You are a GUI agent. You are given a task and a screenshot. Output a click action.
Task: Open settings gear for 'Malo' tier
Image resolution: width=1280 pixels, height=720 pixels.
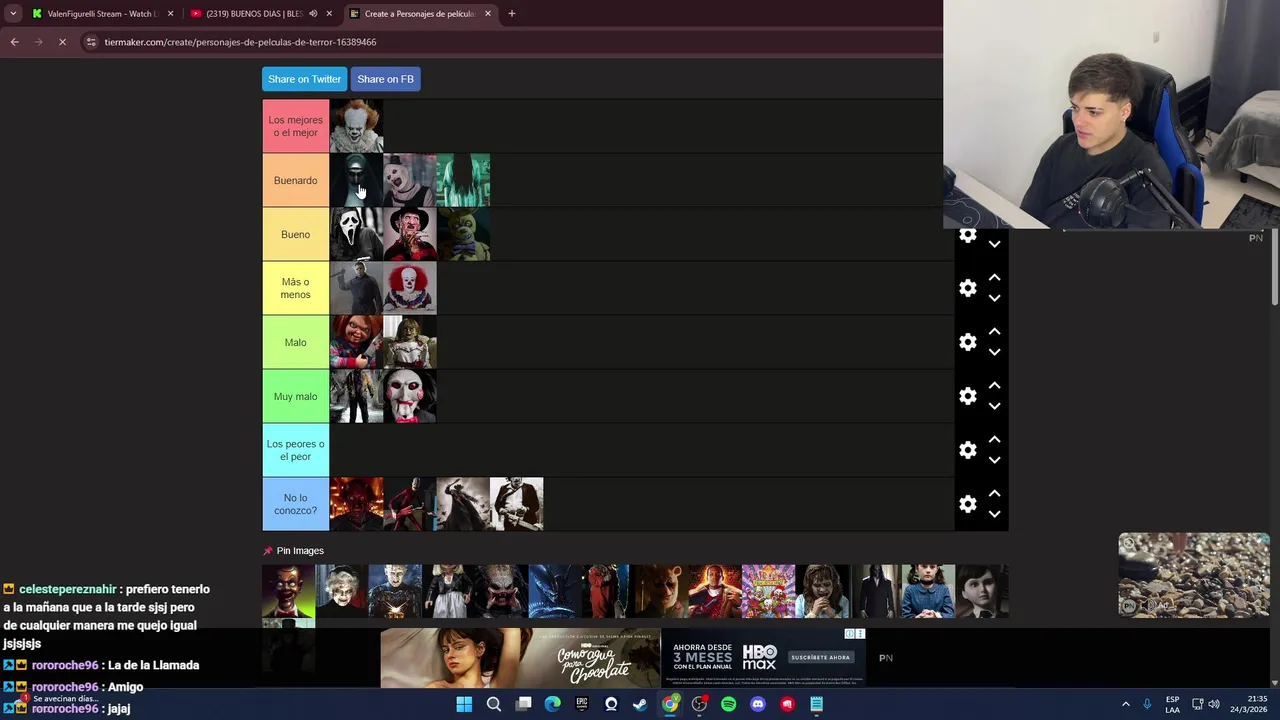(x=968, y=342)
